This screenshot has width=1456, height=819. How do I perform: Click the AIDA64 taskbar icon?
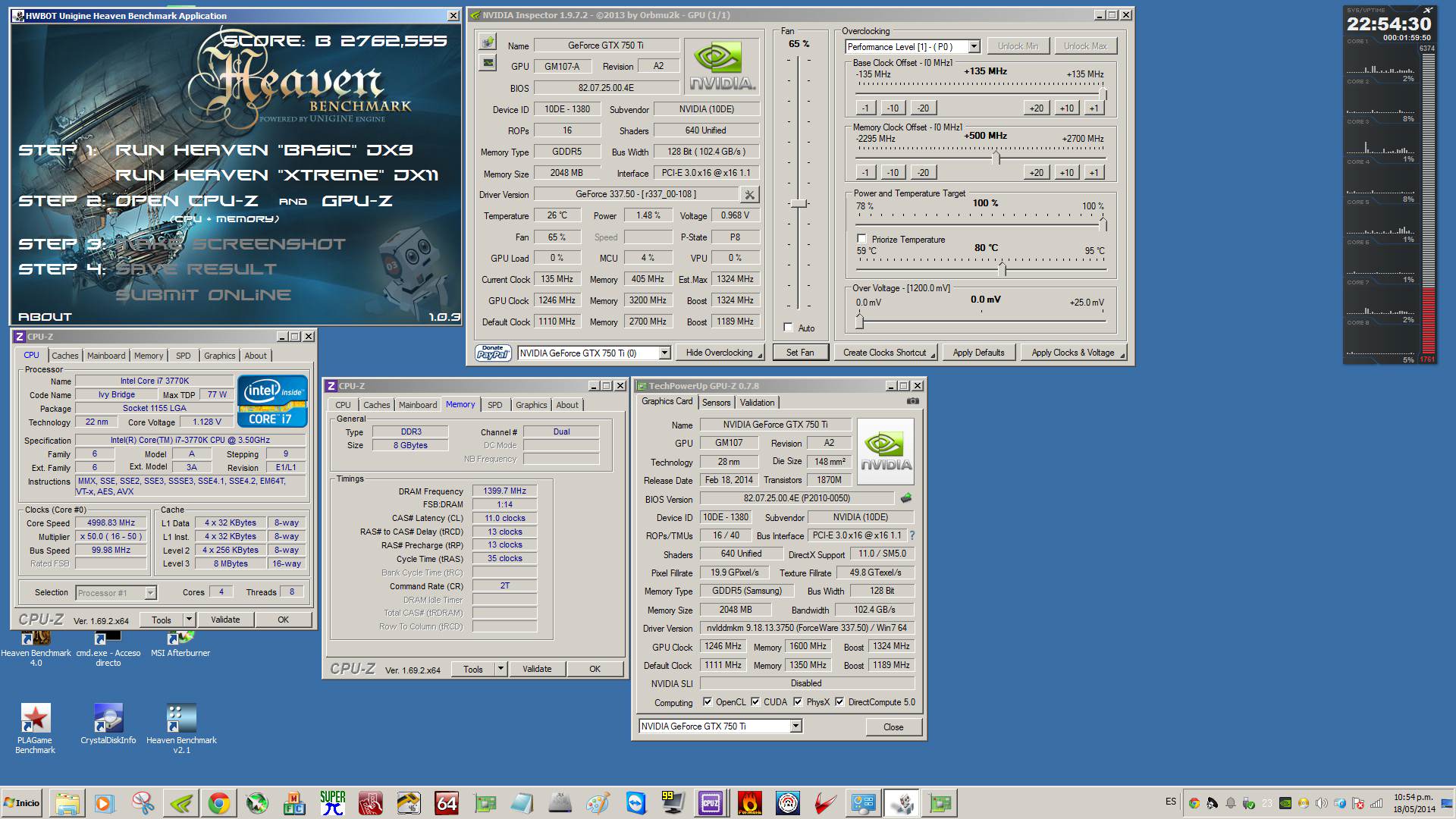[446, 803]
